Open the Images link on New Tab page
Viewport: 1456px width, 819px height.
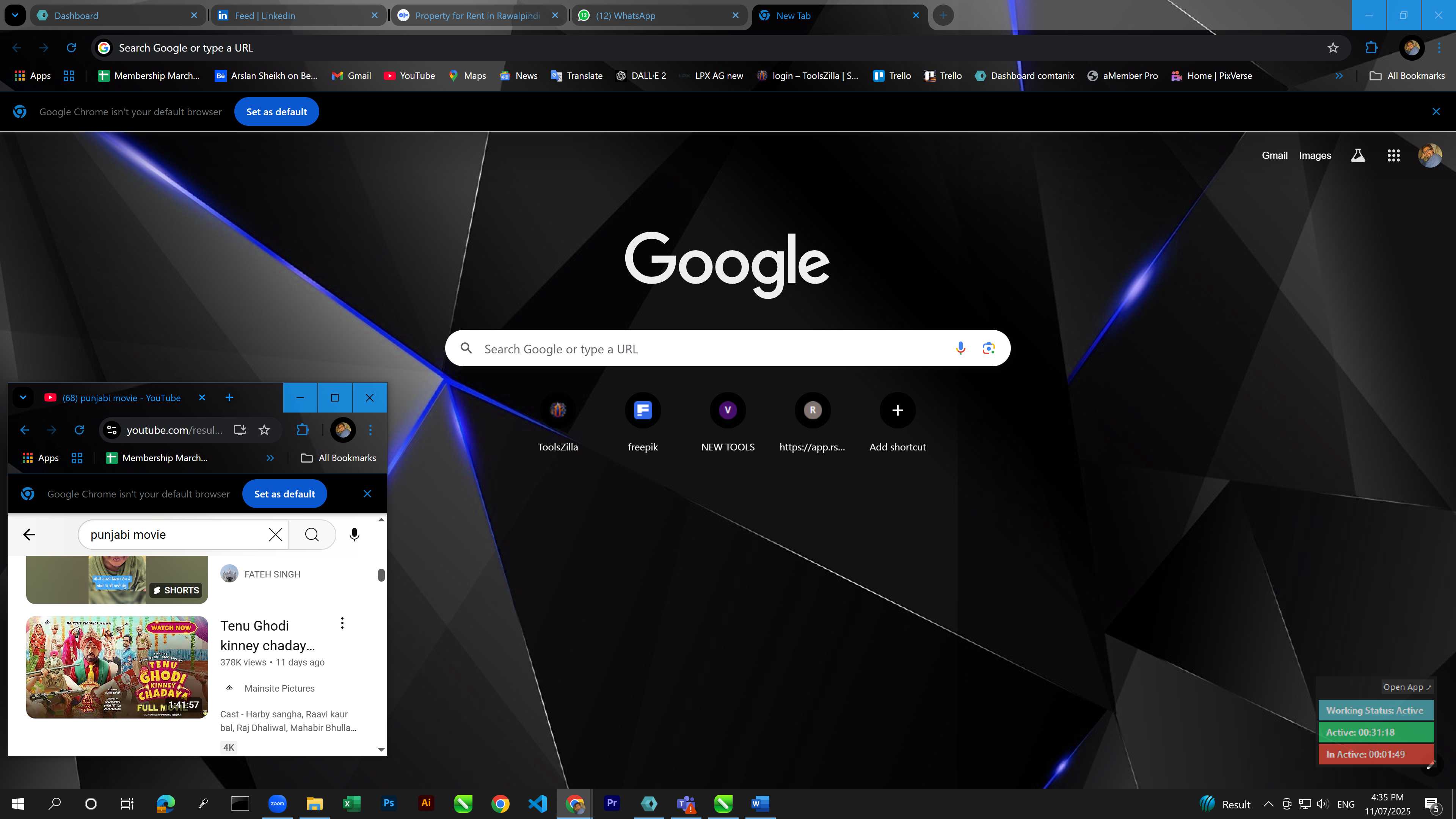click(x=1315, y=155)
